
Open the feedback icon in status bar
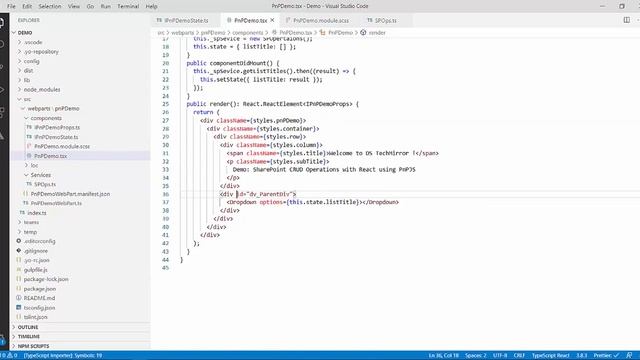tap(629, 356)
